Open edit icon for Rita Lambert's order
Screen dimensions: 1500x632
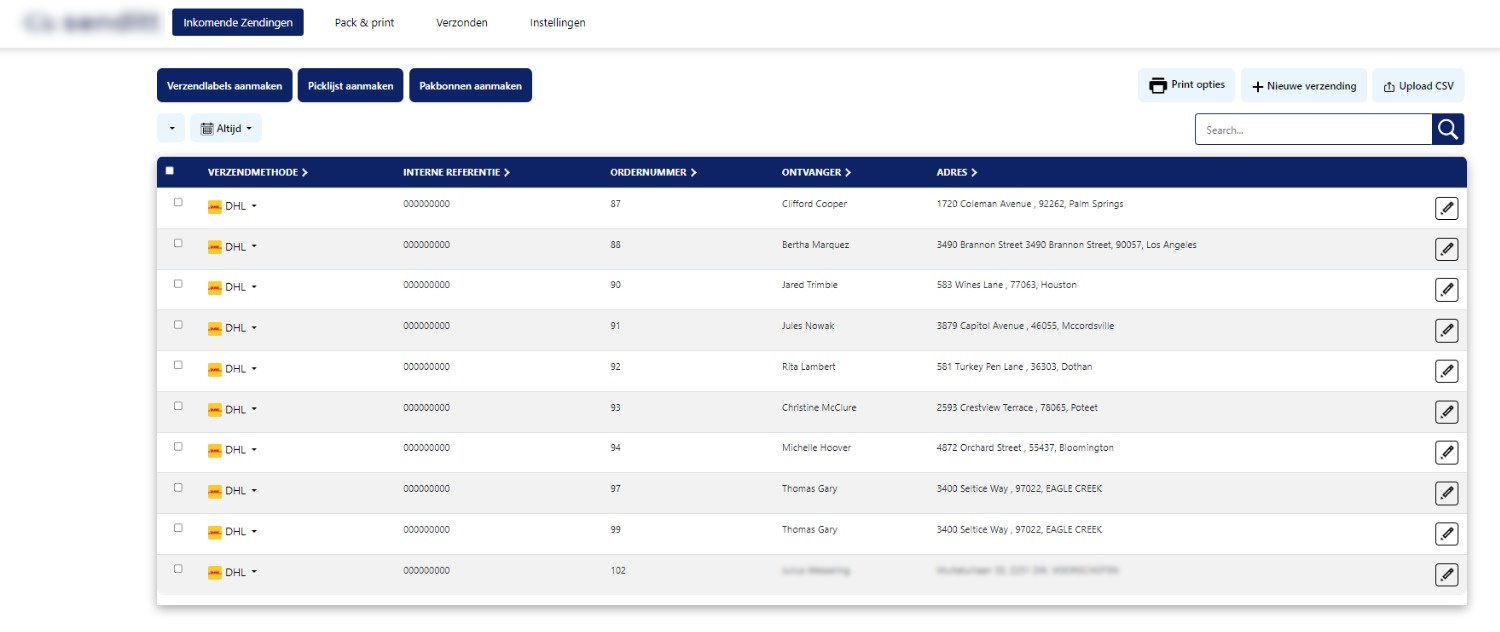(x=1446, y=371)
